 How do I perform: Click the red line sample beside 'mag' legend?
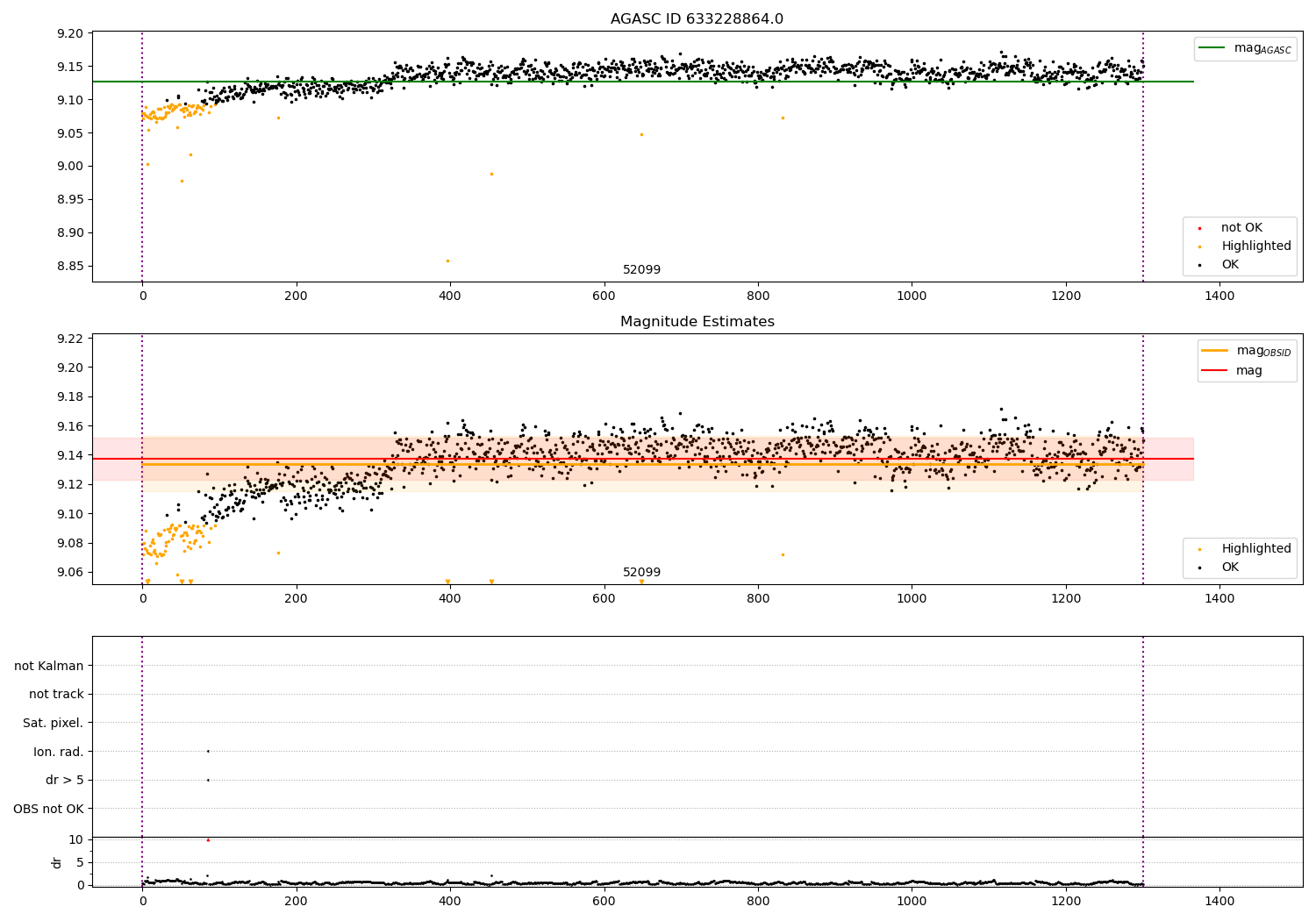point(1215,370)
